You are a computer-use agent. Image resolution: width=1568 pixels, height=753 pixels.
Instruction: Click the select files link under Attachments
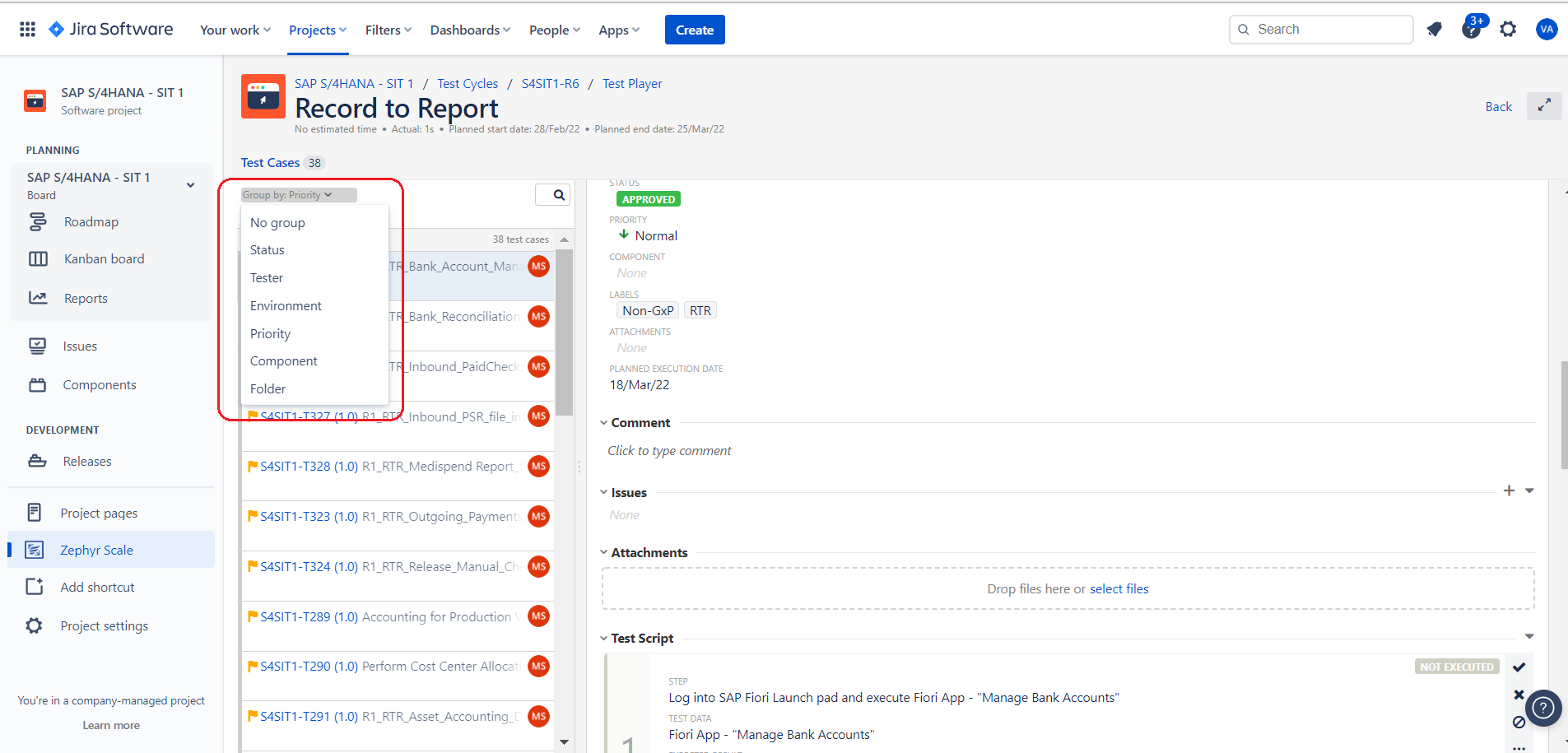1119,588
